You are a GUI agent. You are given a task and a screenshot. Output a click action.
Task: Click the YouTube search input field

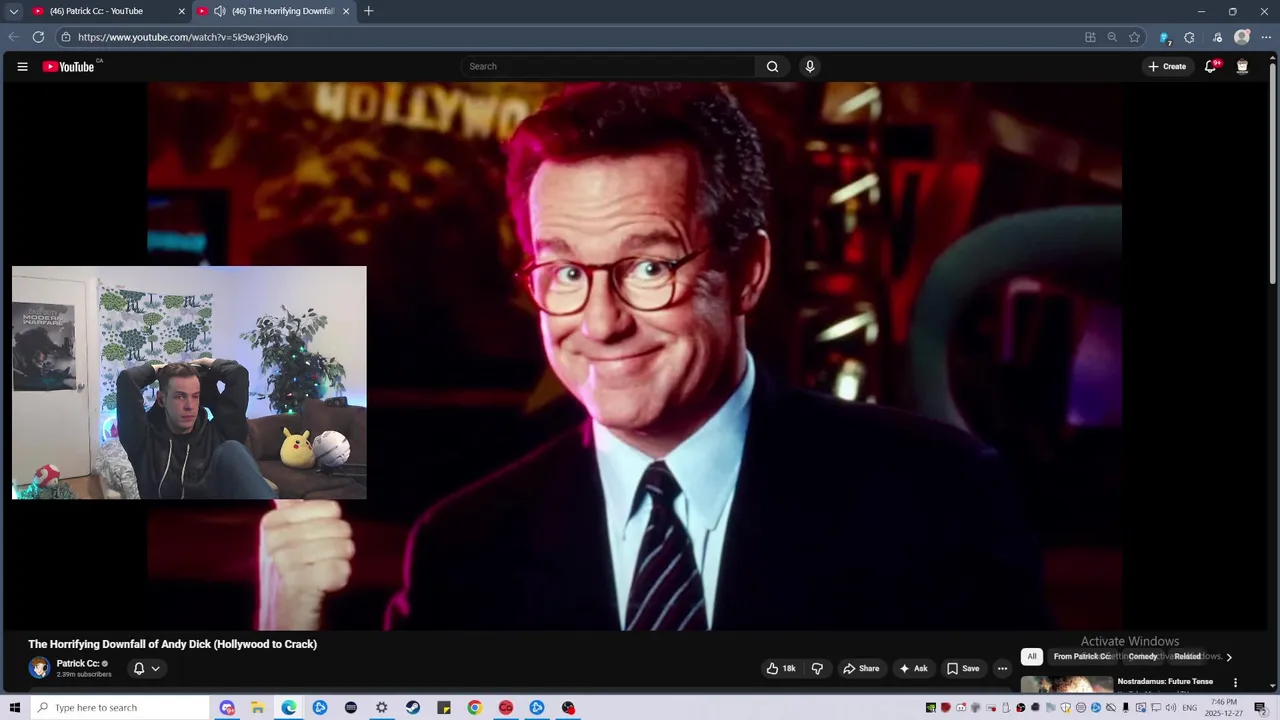tap(608, 67)
